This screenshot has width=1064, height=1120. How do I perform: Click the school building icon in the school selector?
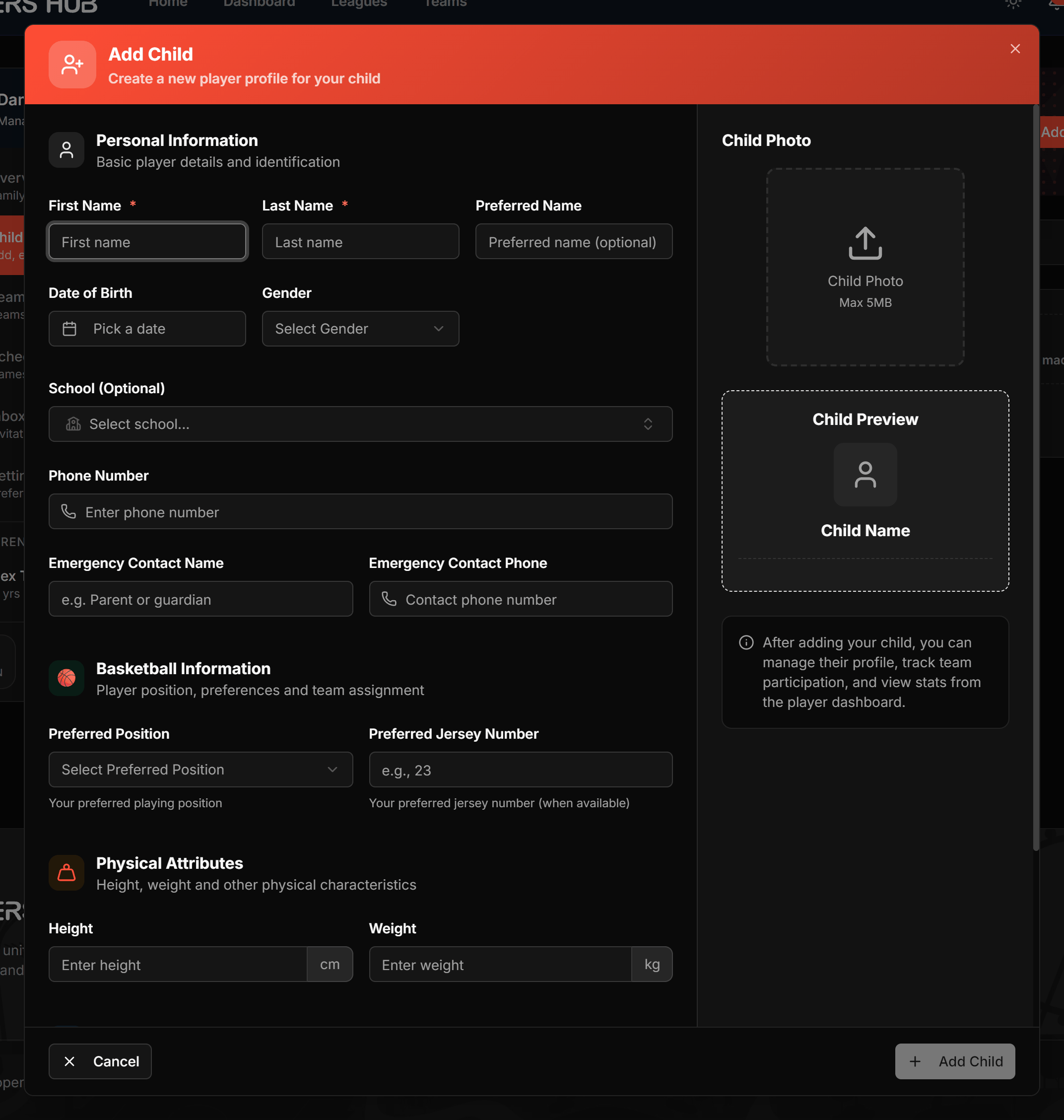[73, 424]
